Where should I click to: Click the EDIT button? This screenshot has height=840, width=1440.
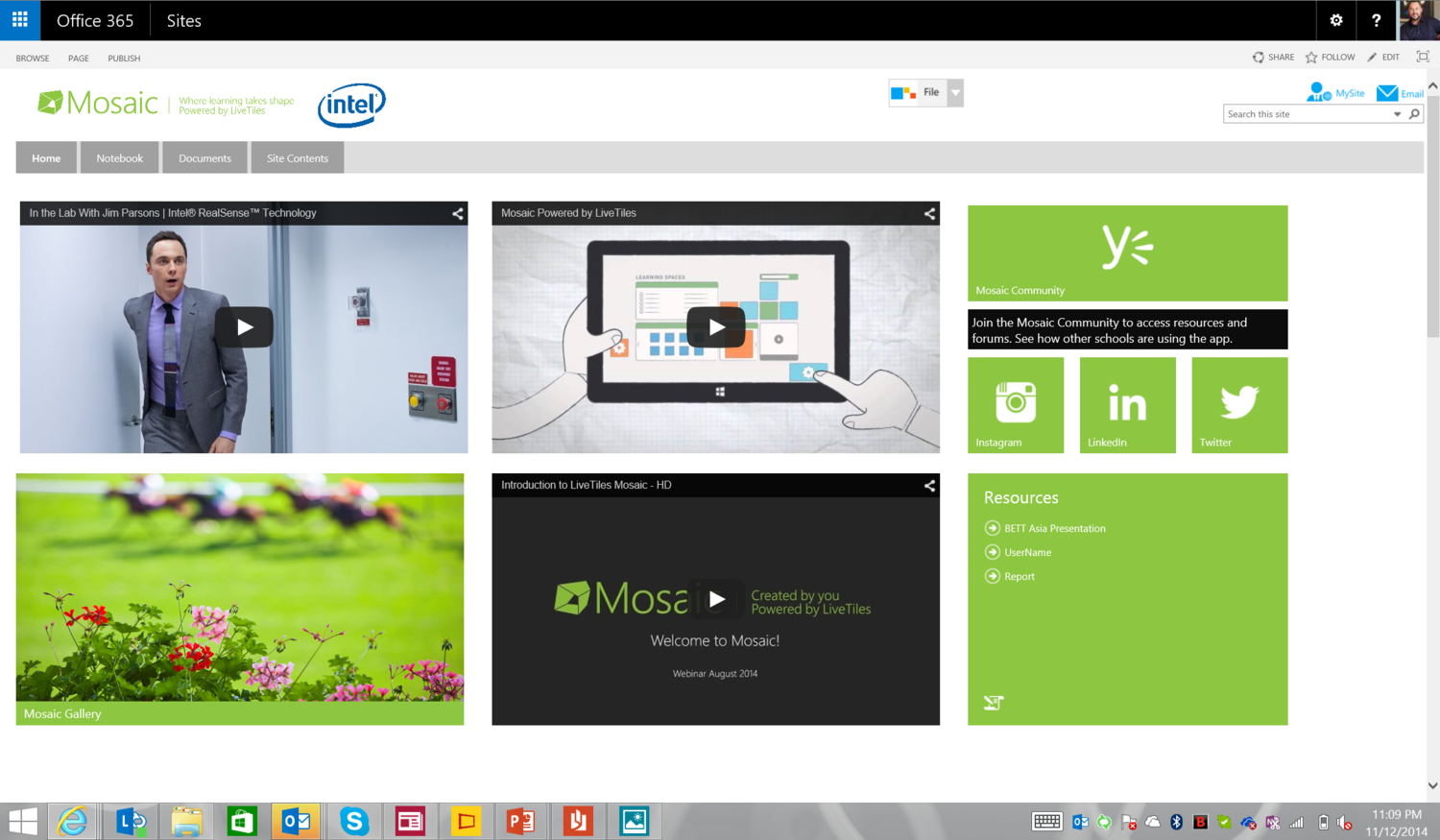1383,57
